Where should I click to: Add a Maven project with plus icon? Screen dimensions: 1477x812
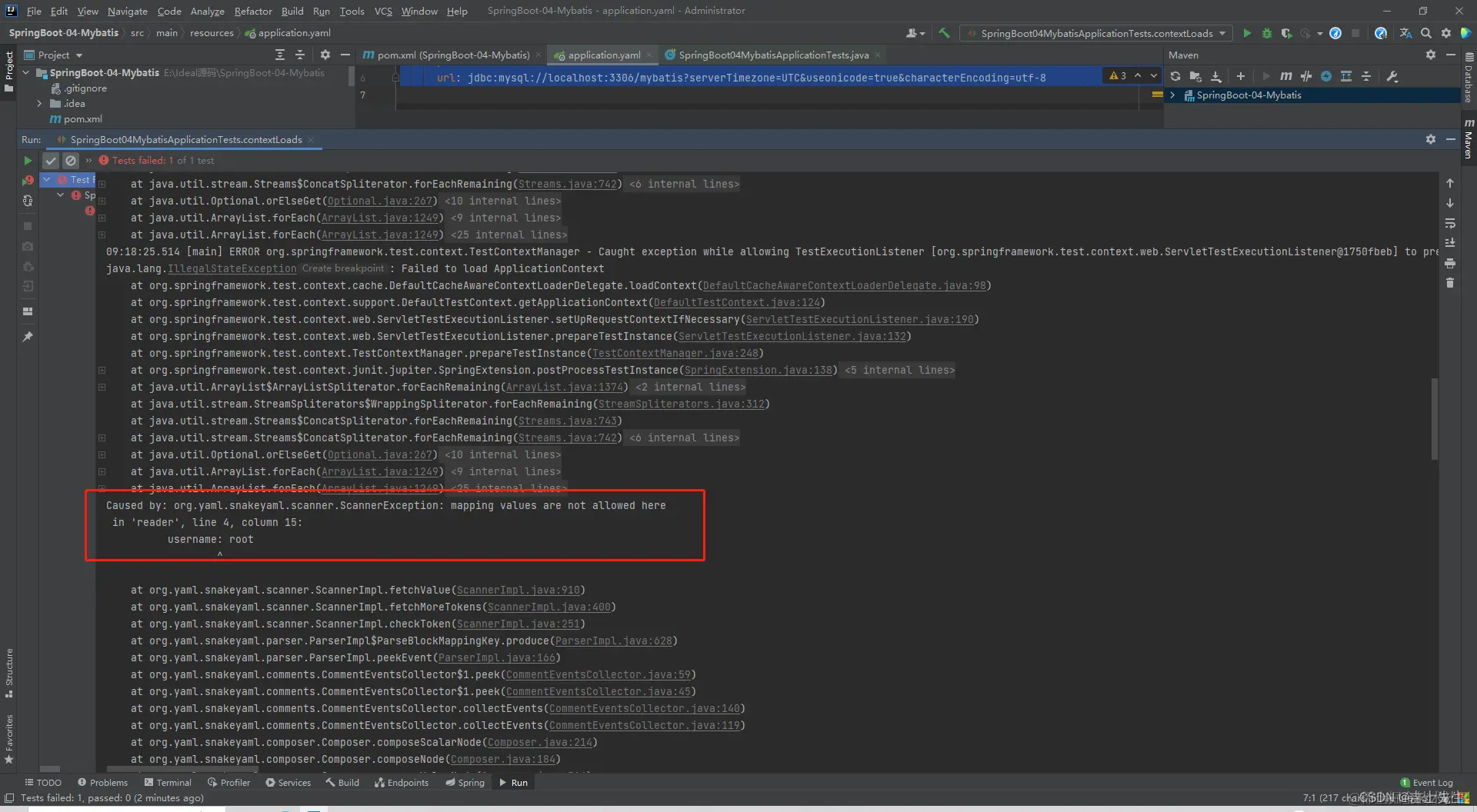point(1240,76)
